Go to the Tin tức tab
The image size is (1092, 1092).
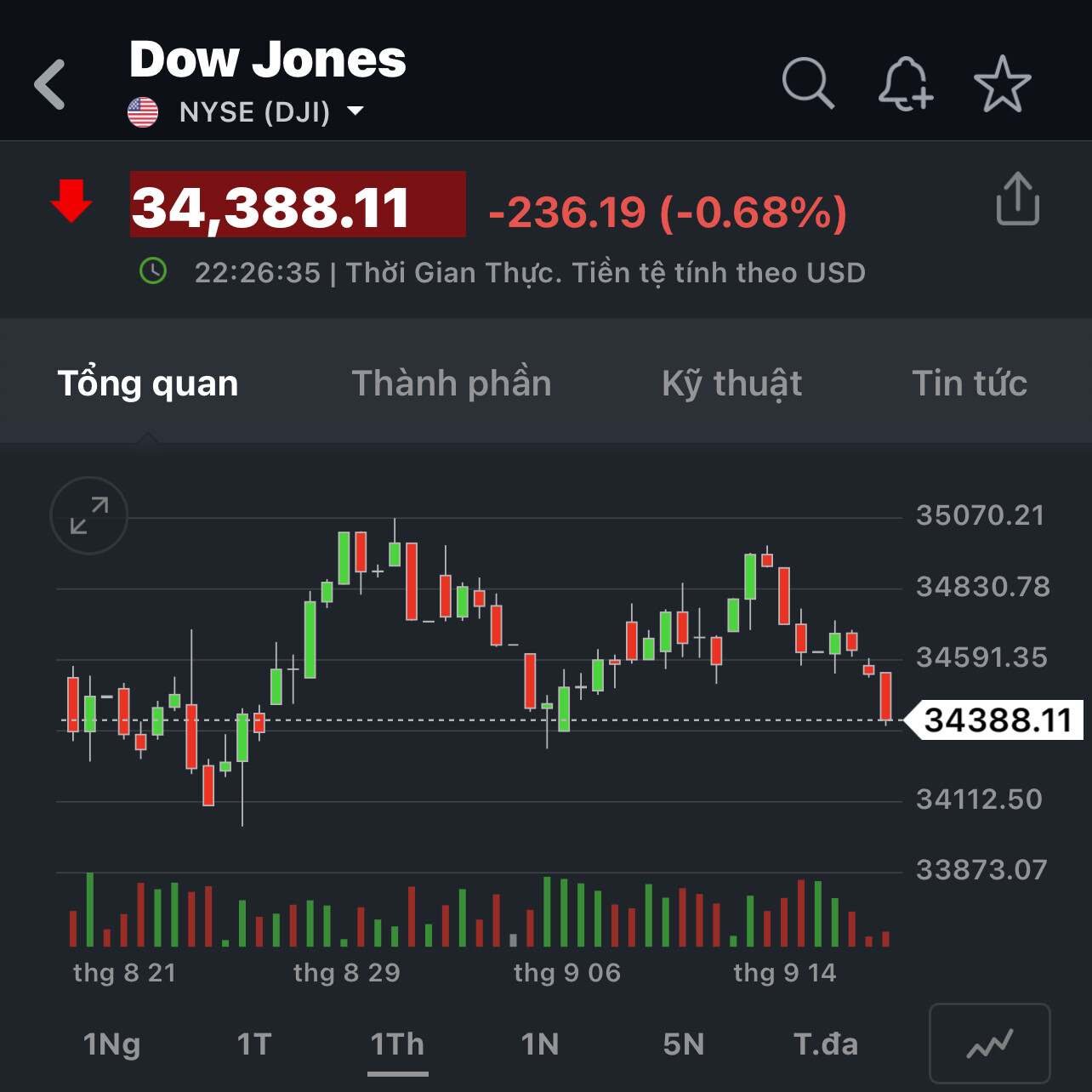(x=970, y=384)
